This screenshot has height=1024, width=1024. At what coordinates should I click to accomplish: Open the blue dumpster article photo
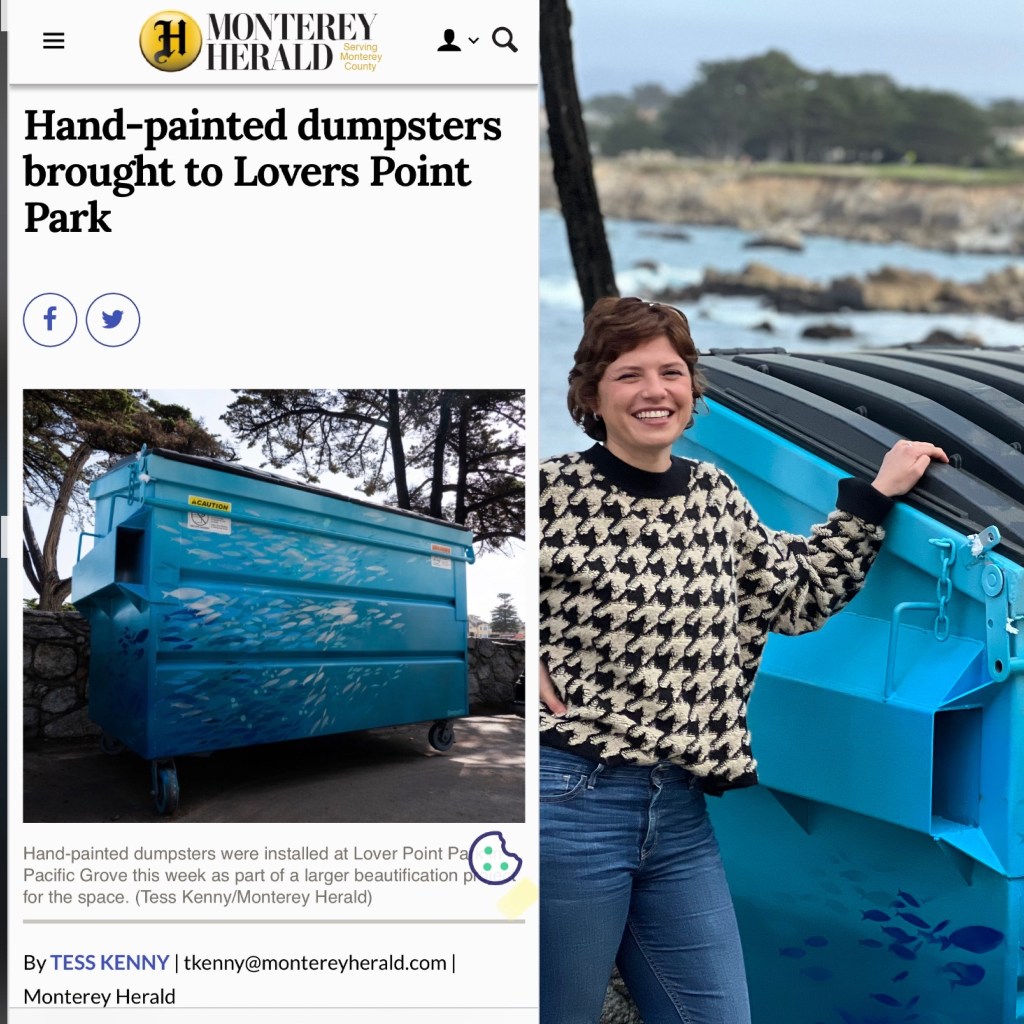[x=274, y=605]
